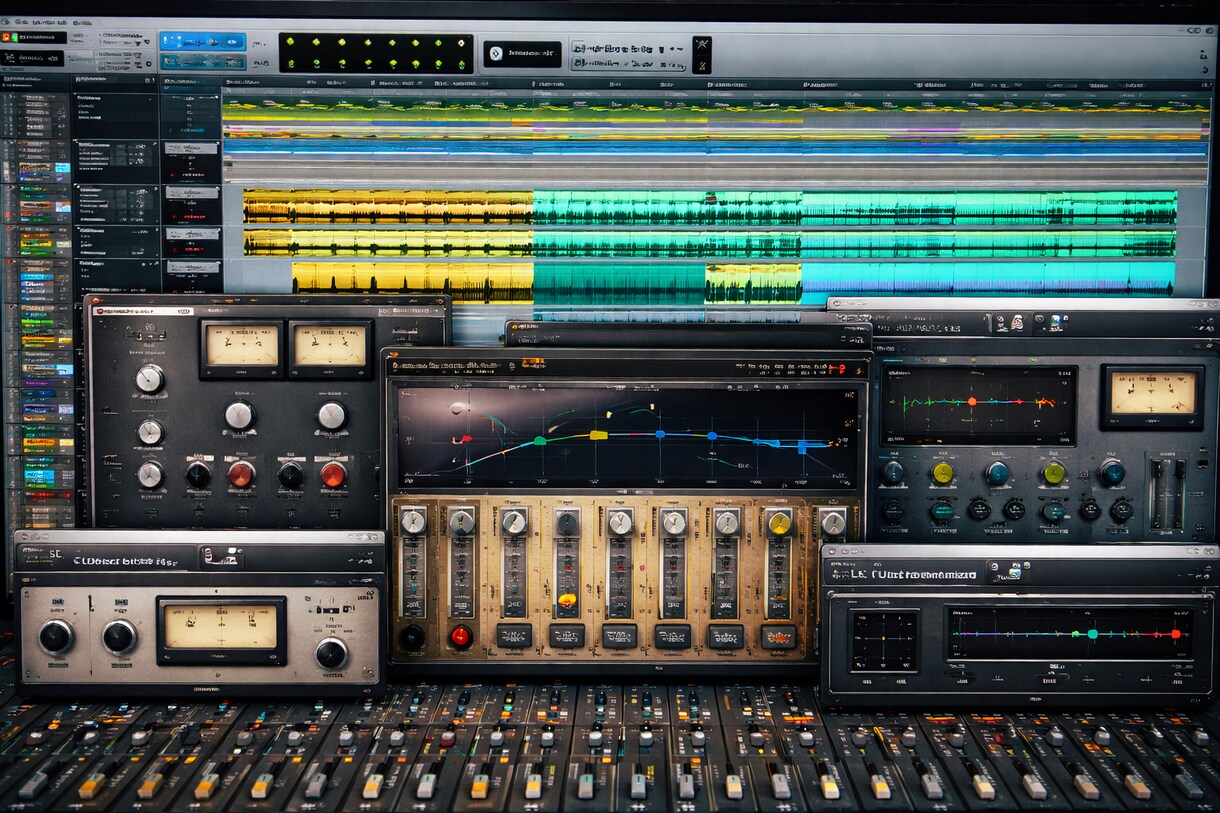This screenshot has width=1220, height=813.
Task: Click the black round button on gold panel
Action: point(412,636)
